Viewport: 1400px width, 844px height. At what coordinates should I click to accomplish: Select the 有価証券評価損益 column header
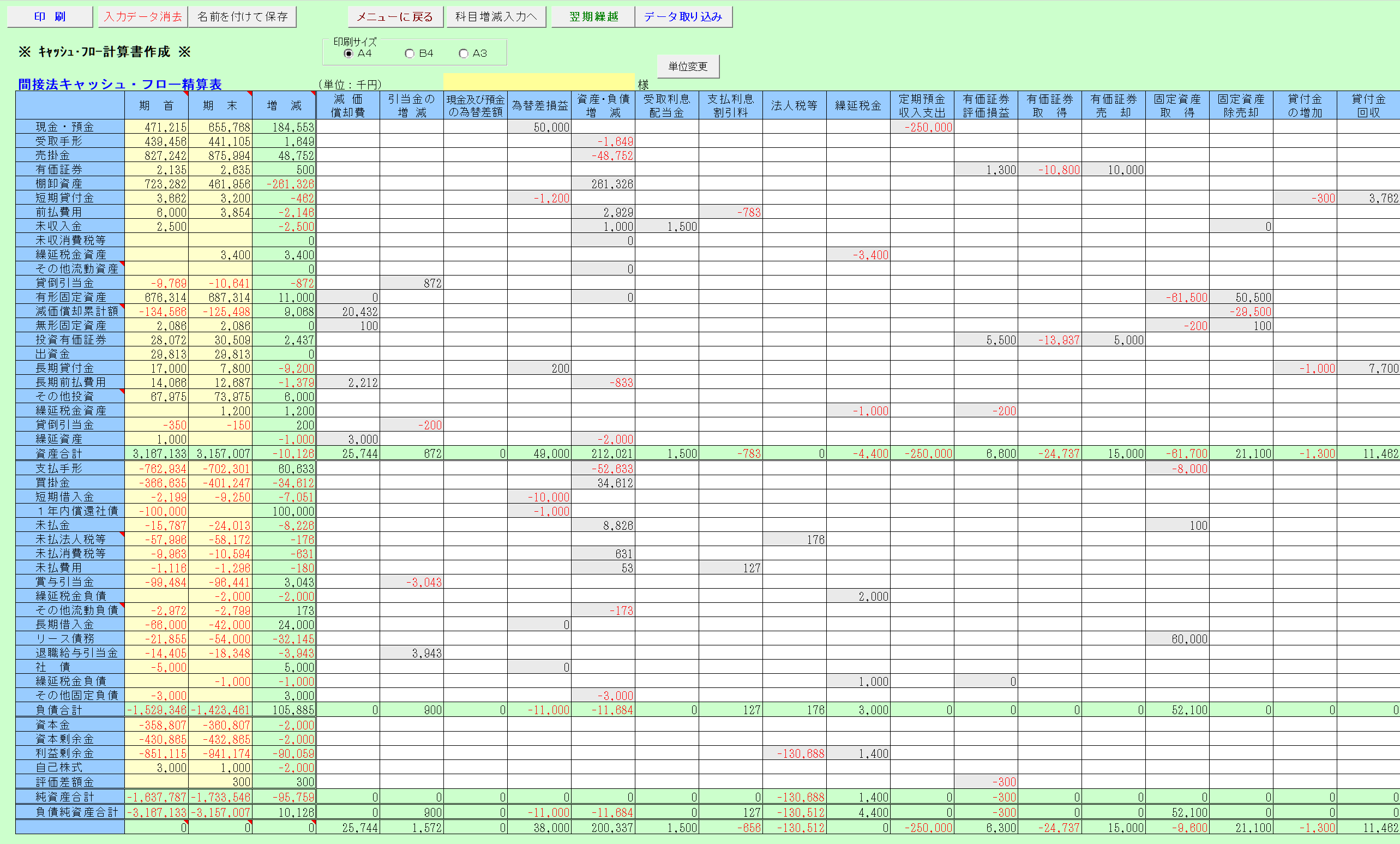tap(986, 106)
